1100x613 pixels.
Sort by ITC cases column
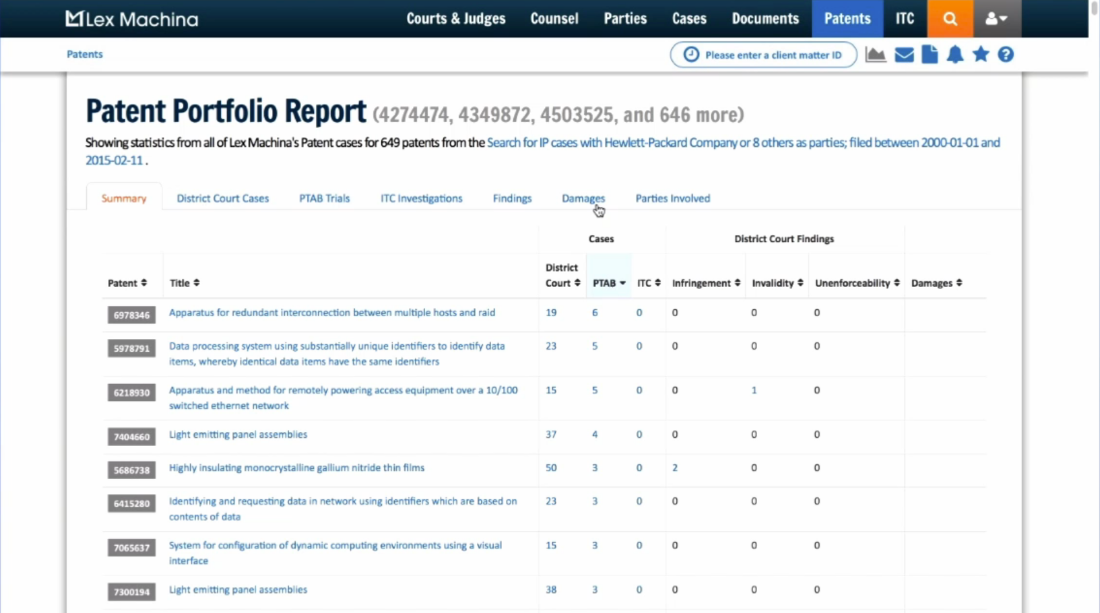coord(649,283)
